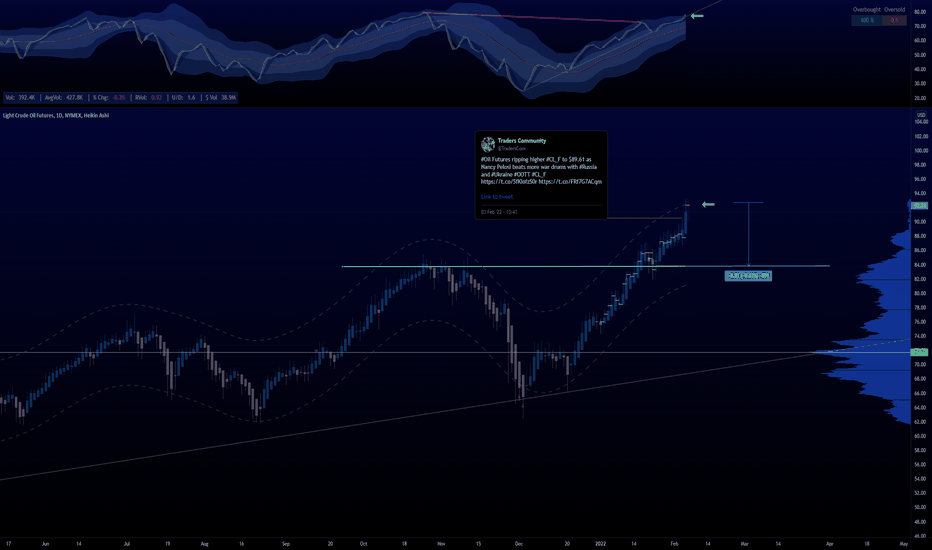Click the 'Sep' label on time axis

(286, 543)
